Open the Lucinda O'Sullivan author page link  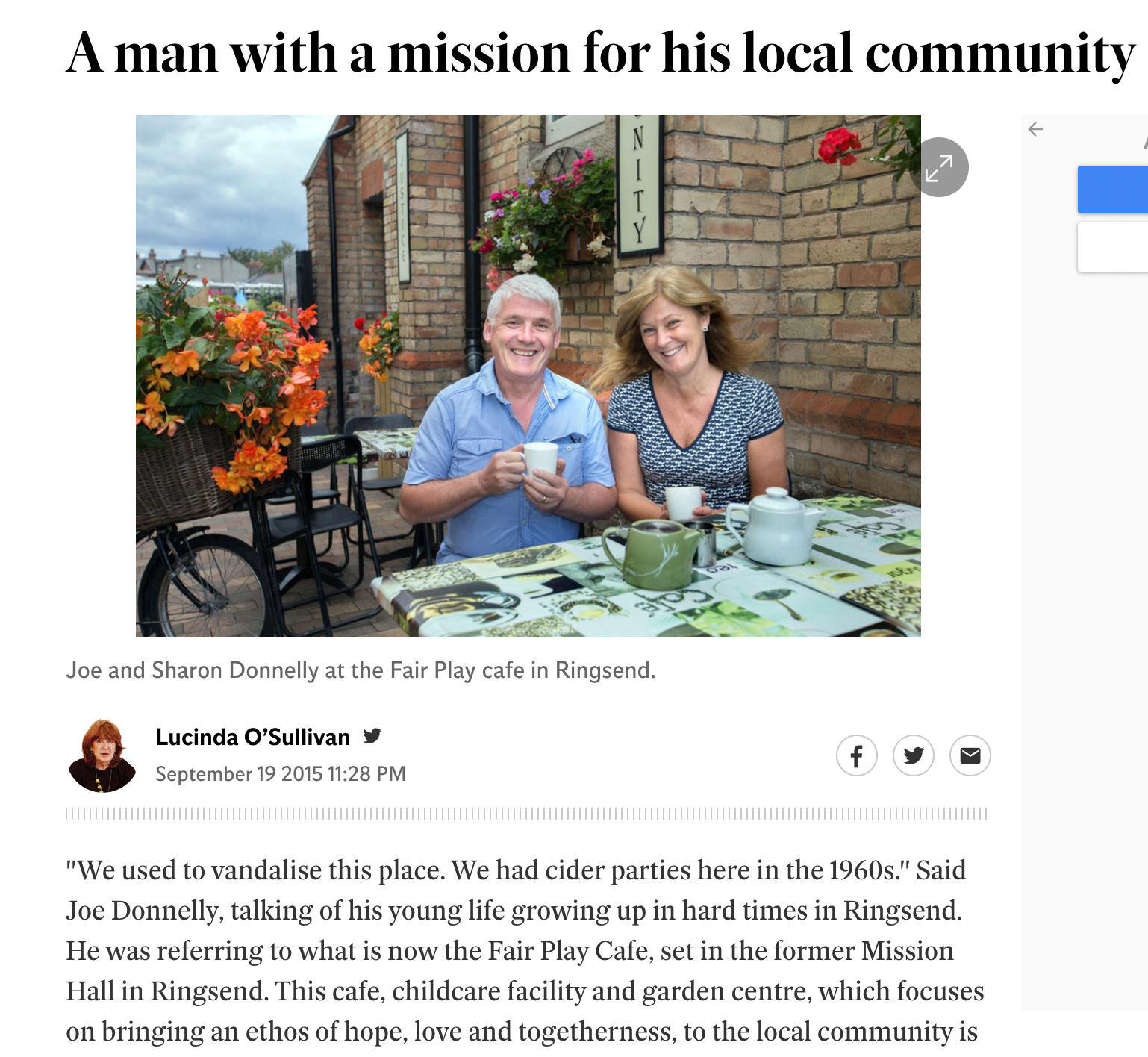point(252,737)
